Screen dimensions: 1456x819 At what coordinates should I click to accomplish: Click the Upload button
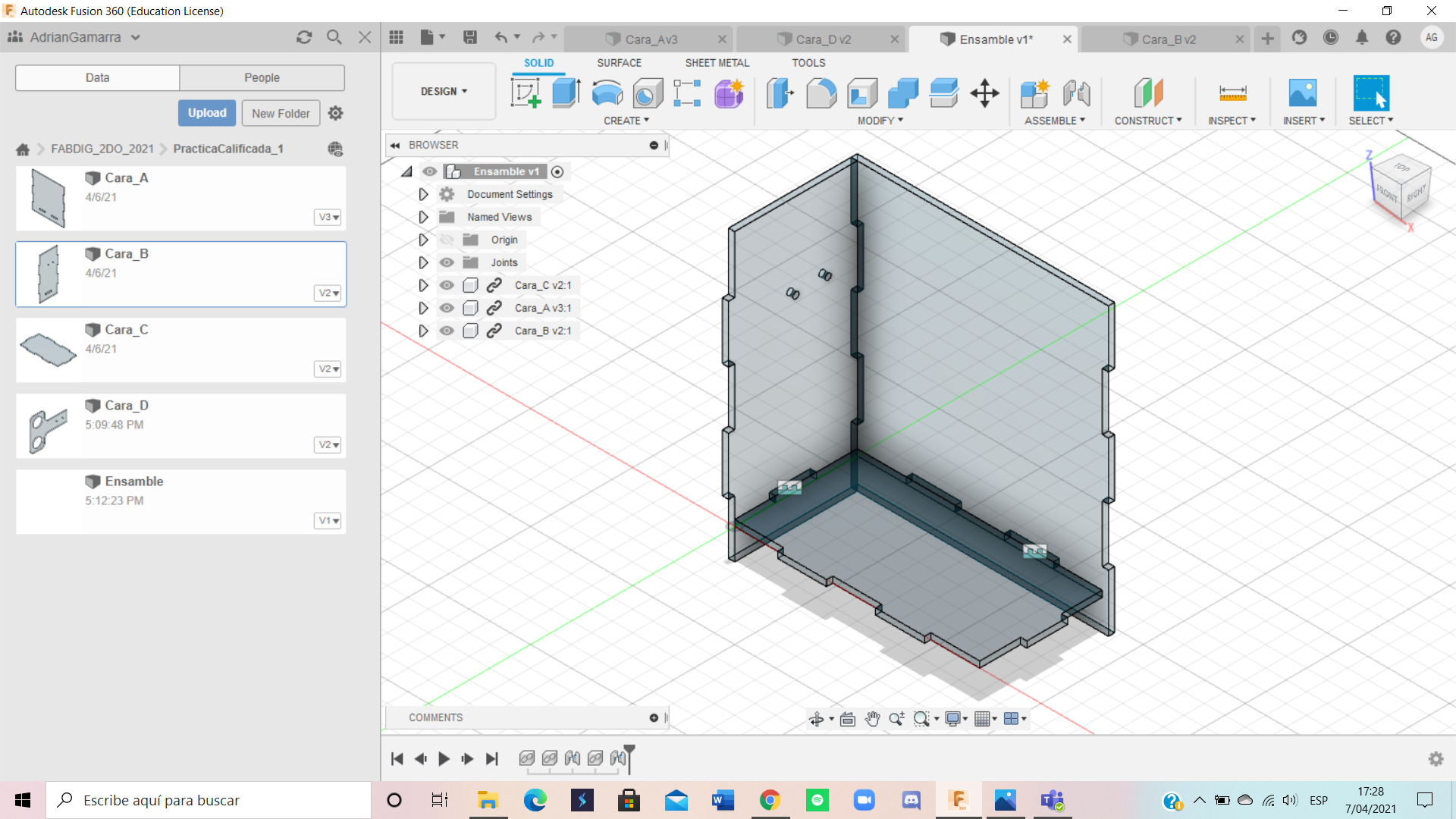(x=207, y=113)
